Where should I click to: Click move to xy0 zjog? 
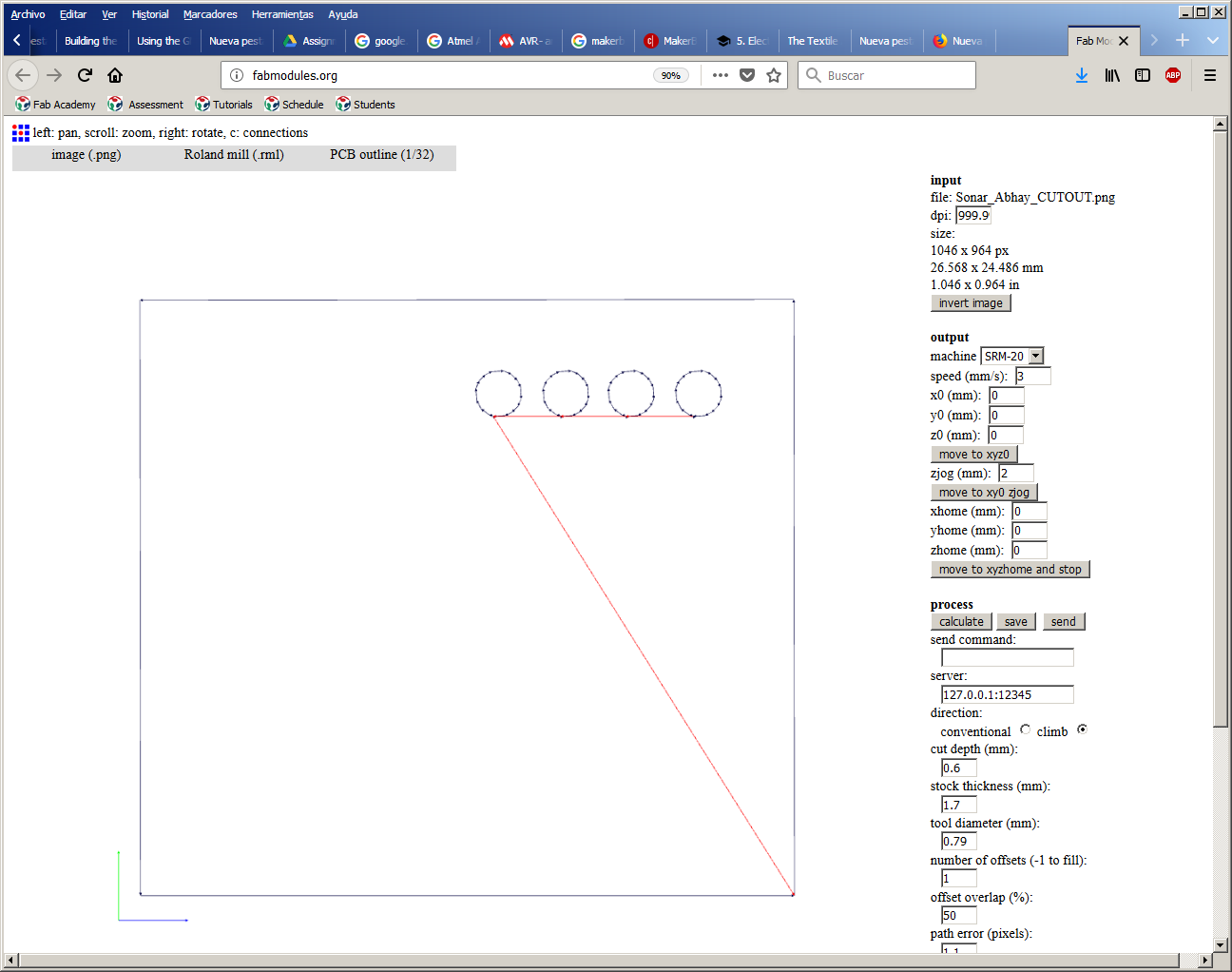point(984,492)
